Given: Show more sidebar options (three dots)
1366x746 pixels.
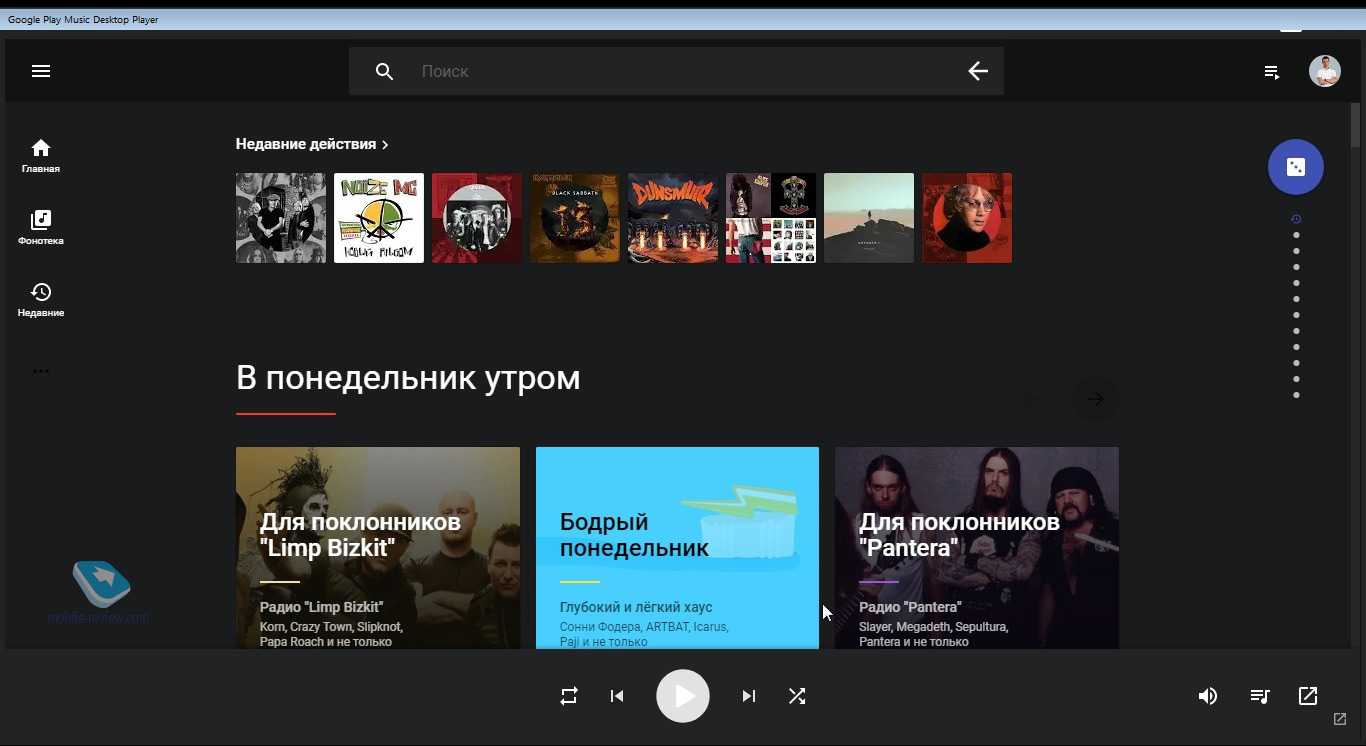Looking at the screenshot, I should (41, 371).
